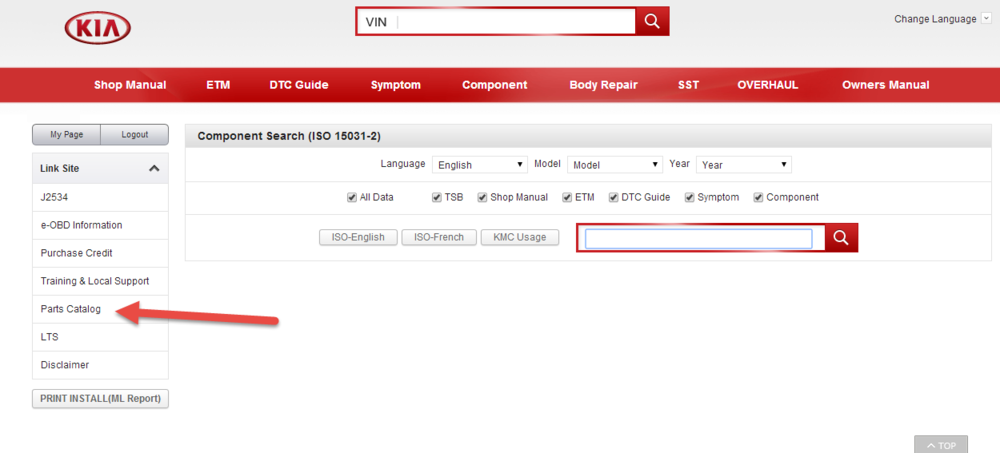Toggle the All Data checkbox
Viewport: 1000px width, 453px height.
click(x=351, y=197)
